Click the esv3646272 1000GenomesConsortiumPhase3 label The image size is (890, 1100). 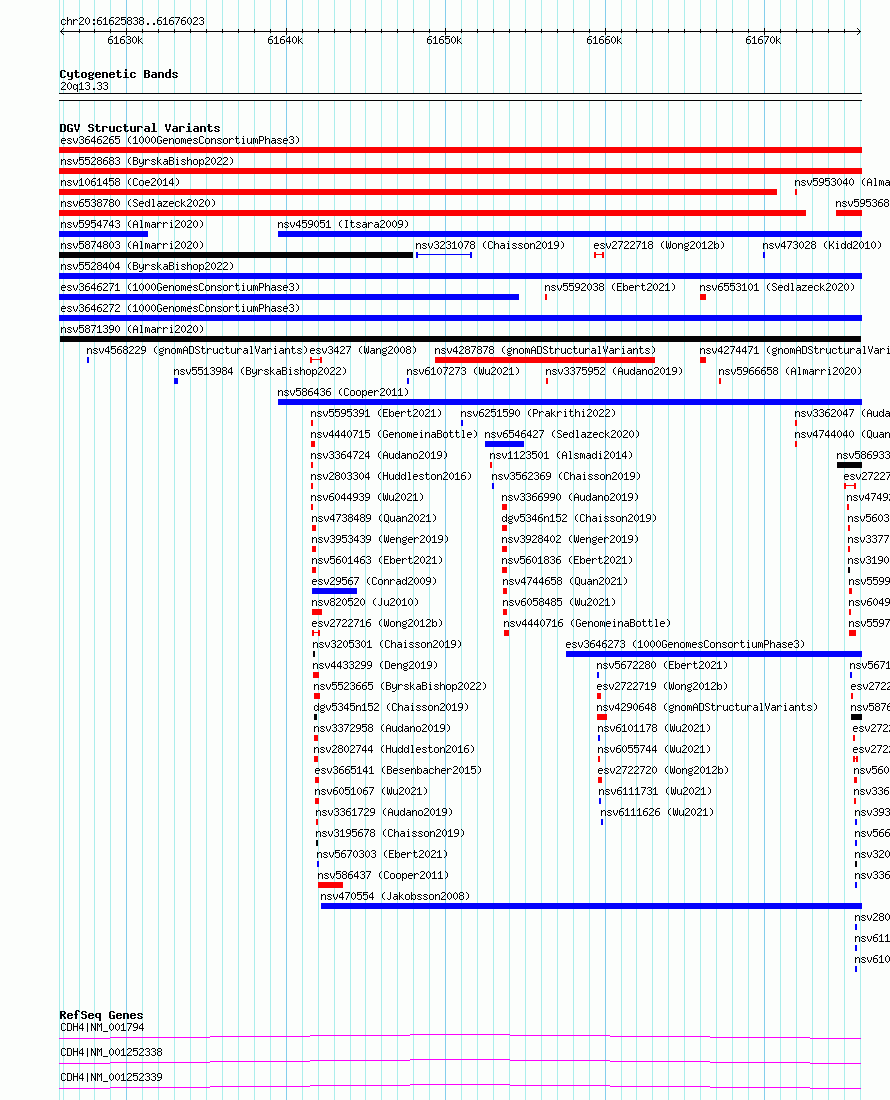click(x=180, y=308)
